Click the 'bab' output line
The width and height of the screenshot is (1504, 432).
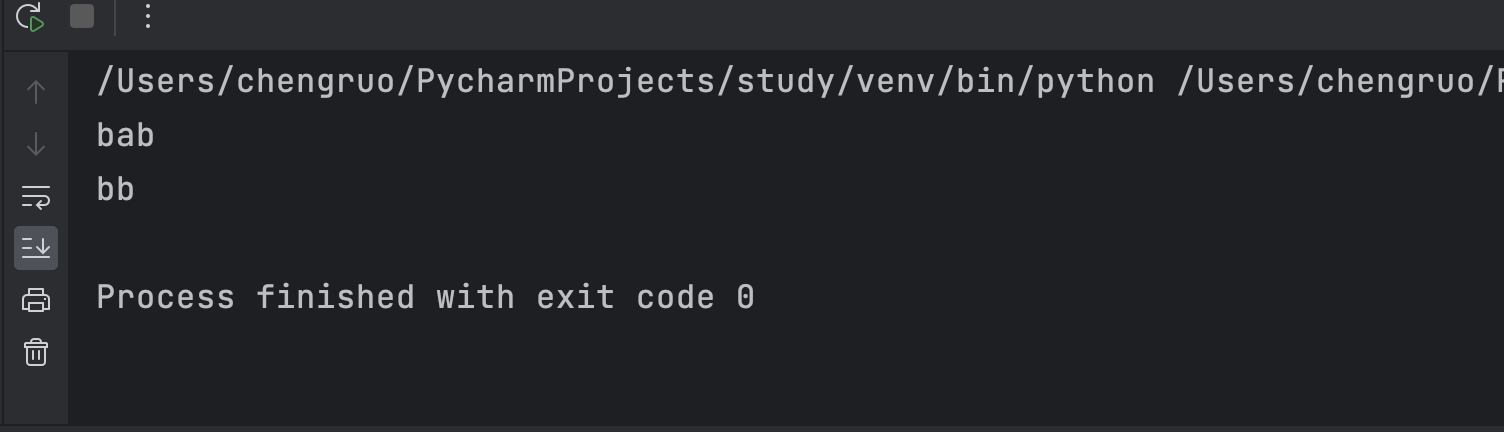click(x=125, y=135)
